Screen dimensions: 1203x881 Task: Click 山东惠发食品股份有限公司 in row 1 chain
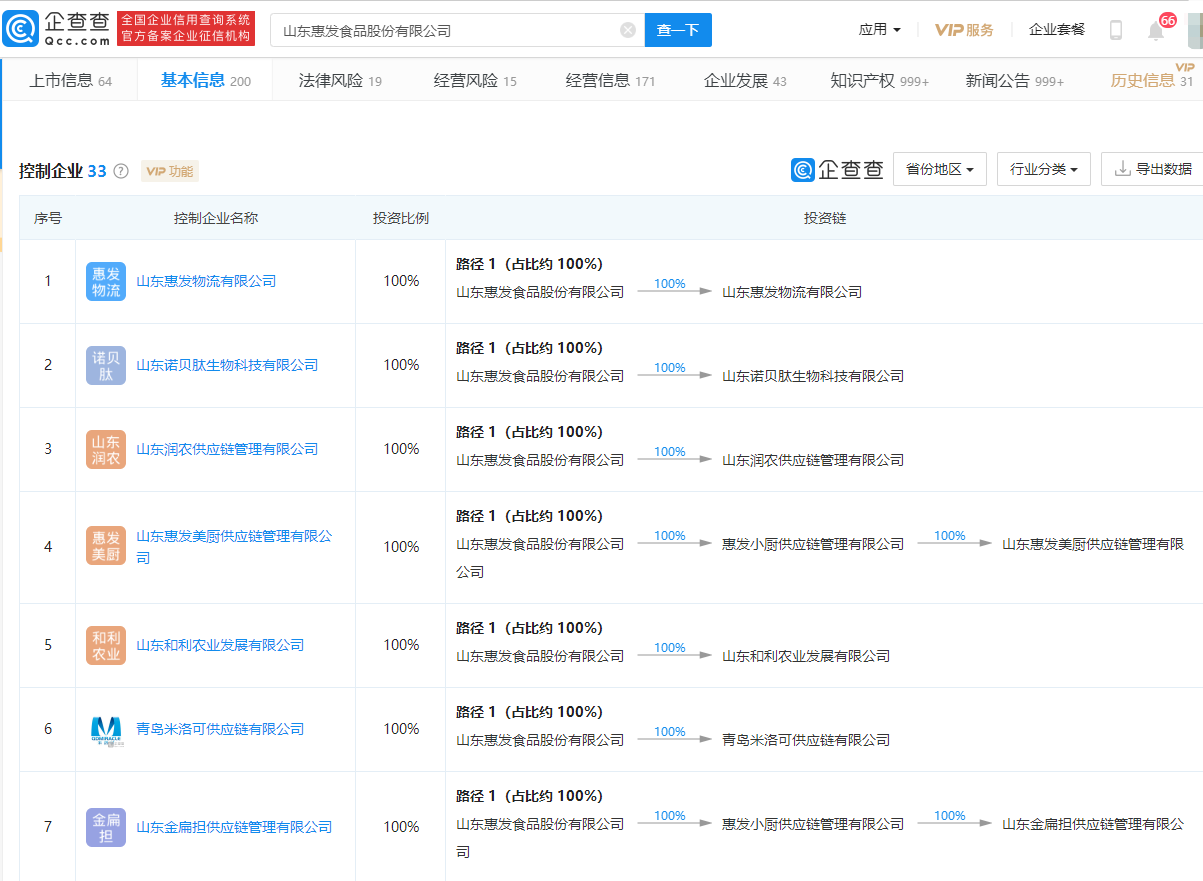click(x=540, y=292)
